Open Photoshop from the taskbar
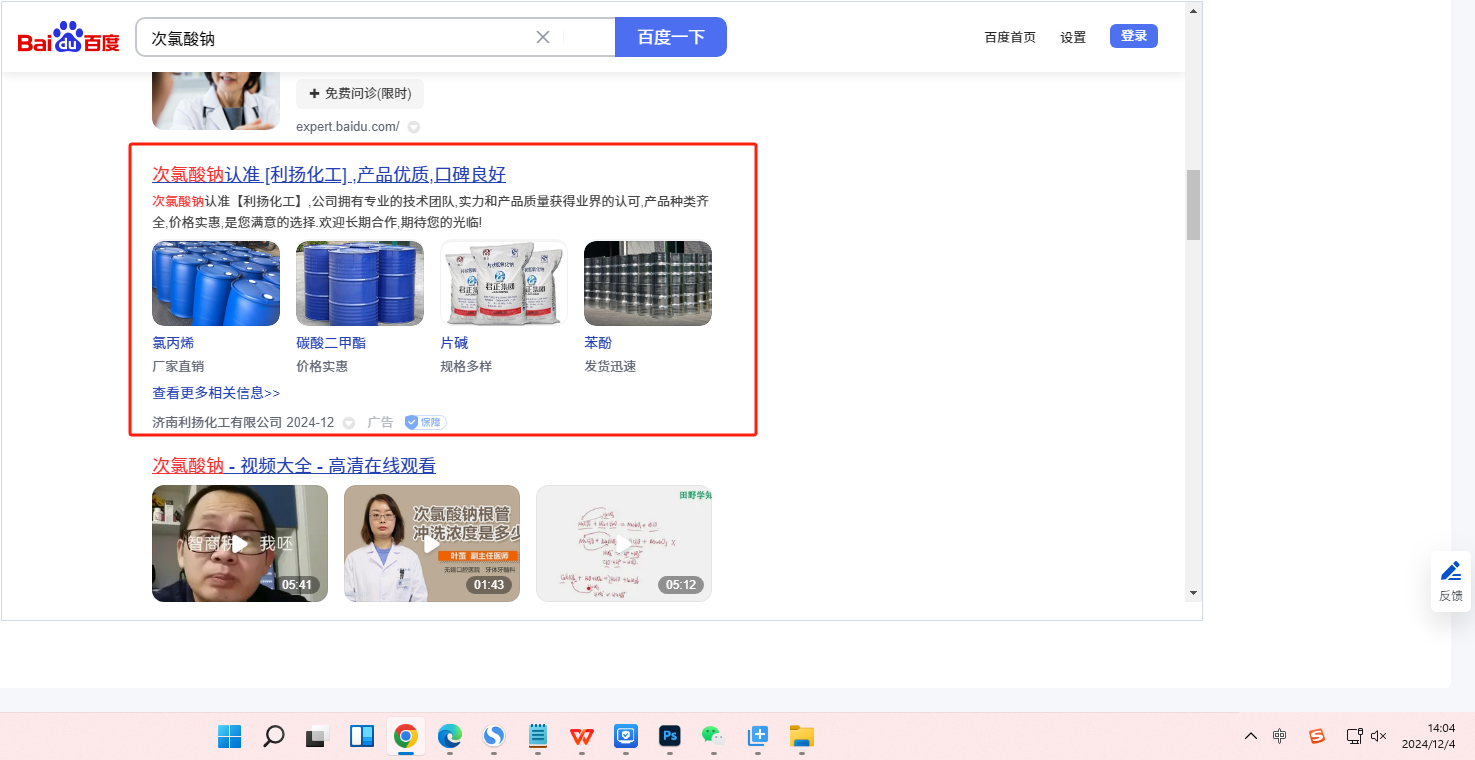1475x760 pixels. (670, 737)
